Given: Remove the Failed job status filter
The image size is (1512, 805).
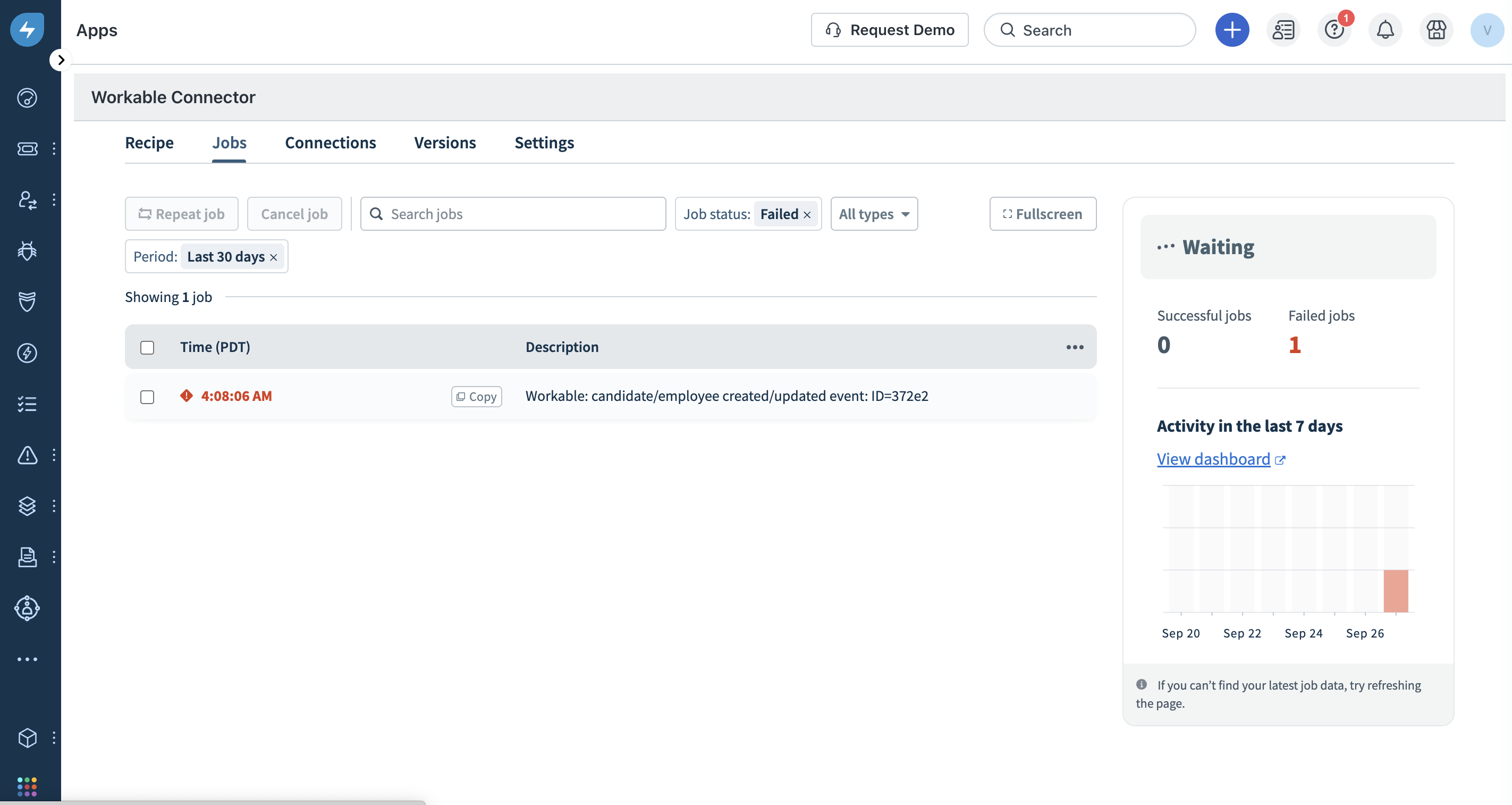Looking at the screenshot, I should [807, 215].
